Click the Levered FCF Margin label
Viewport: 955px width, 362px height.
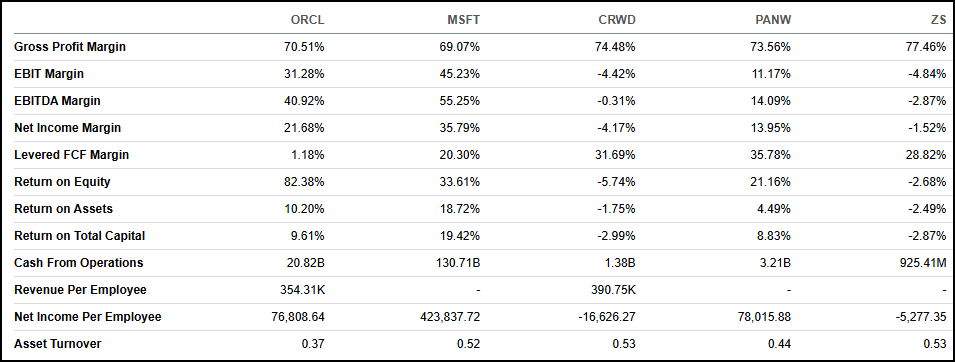71,155
